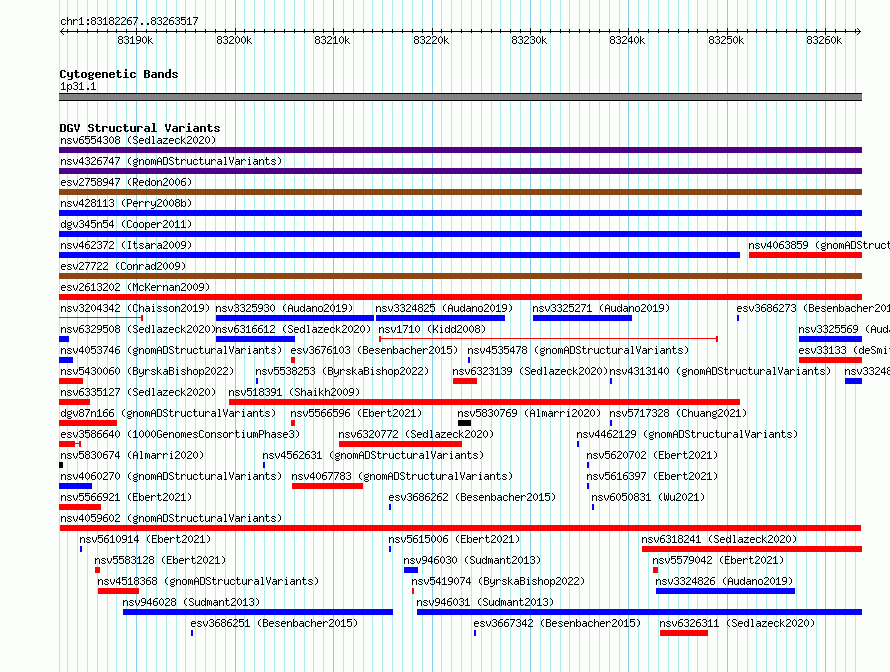
Task: Click the nsv5538253 (ByrskaBishop2022) label
Action: (x=342, y=371)
